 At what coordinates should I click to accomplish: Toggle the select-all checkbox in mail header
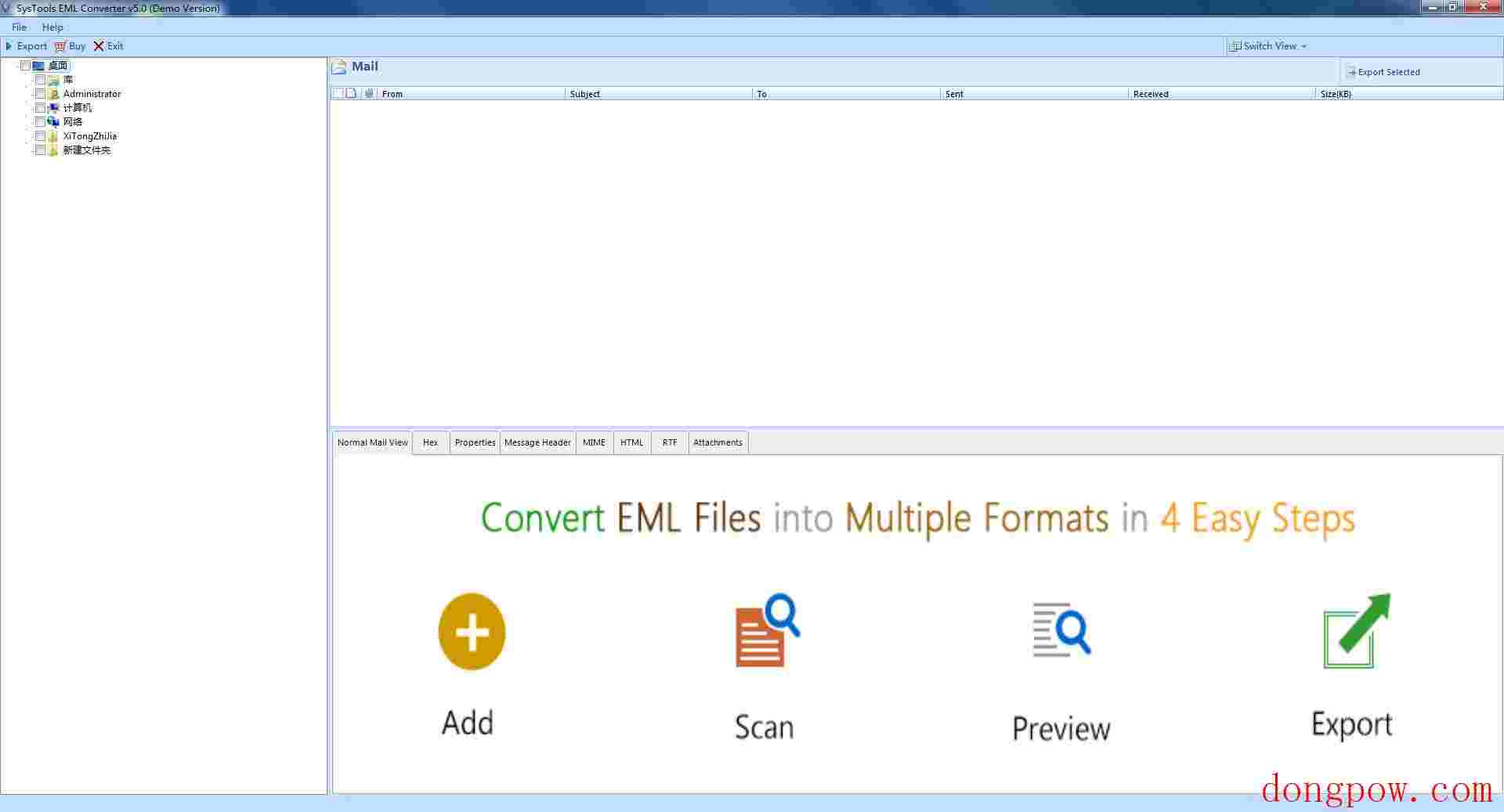pos(338,93)
